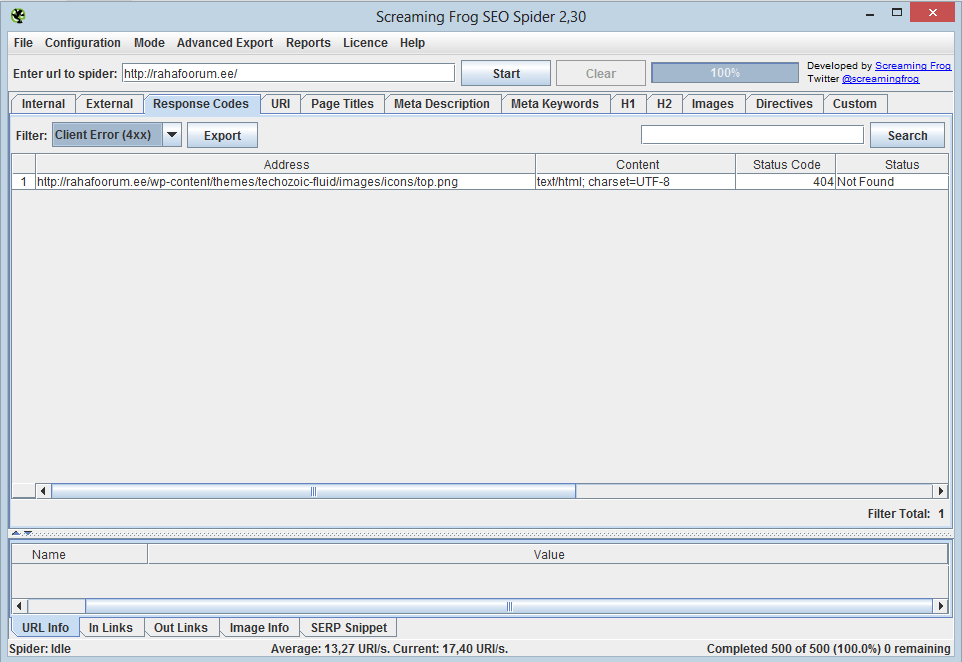Click the Spider: Idle status text
Image resolution: width=962 pixels, height=662 pixels.
coord(40,649)
